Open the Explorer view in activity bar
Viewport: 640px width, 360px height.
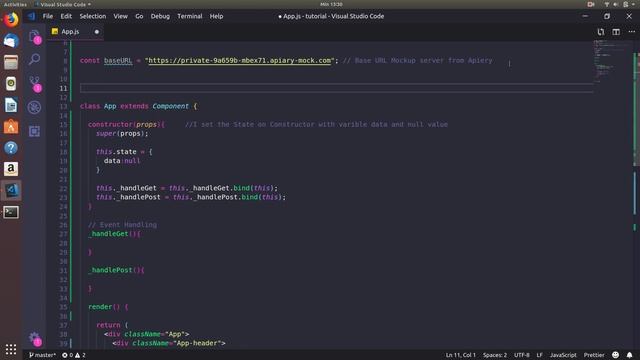point(34,36)
